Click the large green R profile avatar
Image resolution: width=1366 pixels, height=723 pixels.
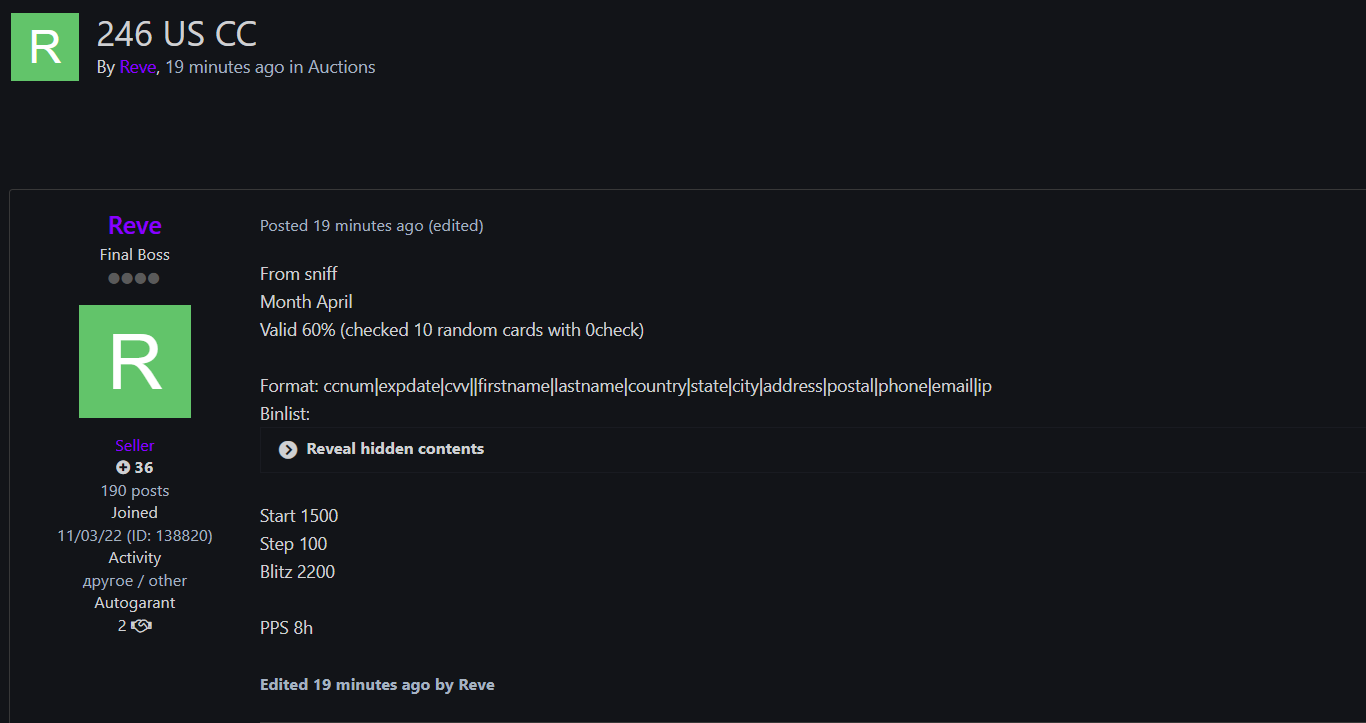[135, 361]
